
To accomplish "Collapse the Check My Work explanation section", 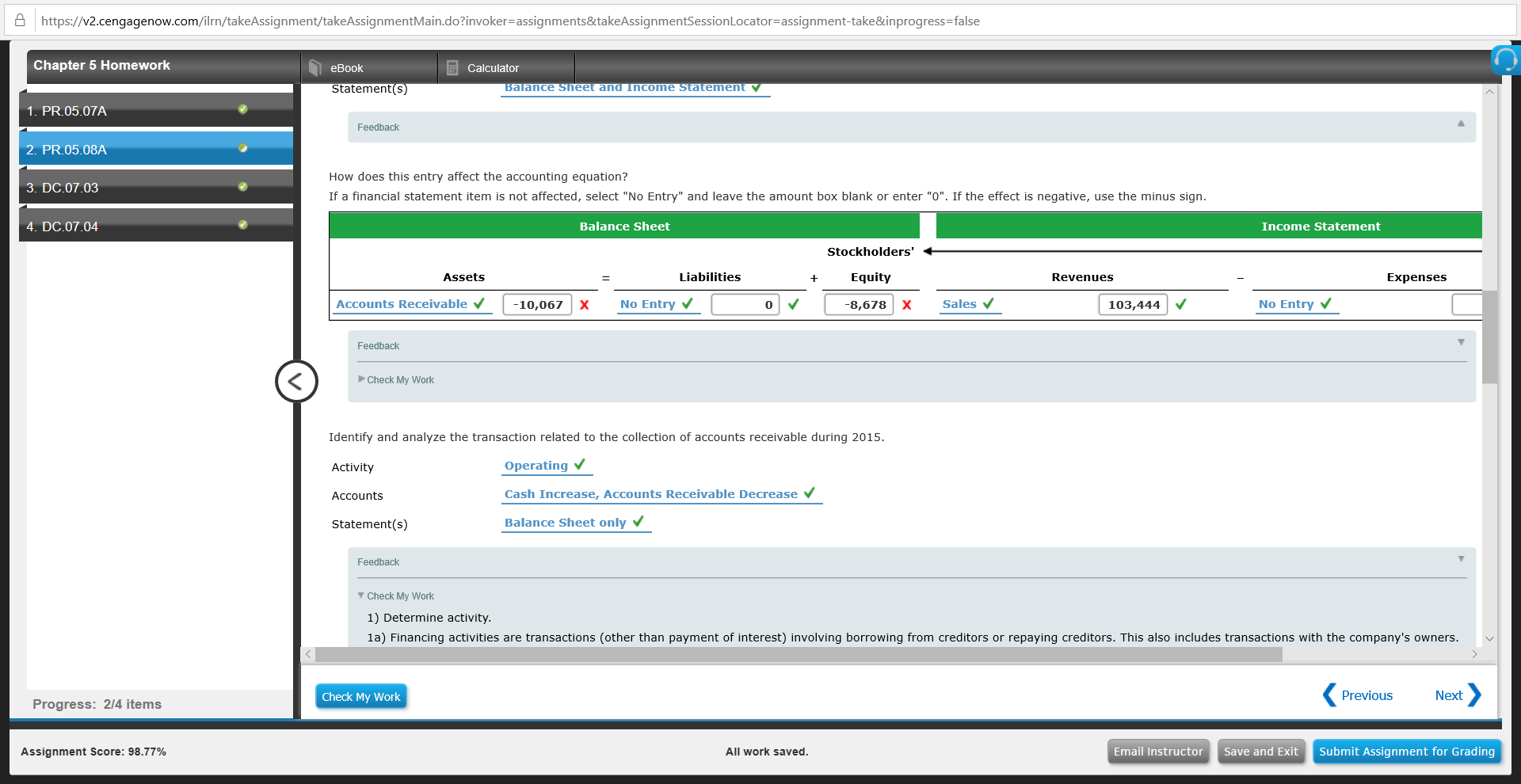I will click(x=396, y=596).
